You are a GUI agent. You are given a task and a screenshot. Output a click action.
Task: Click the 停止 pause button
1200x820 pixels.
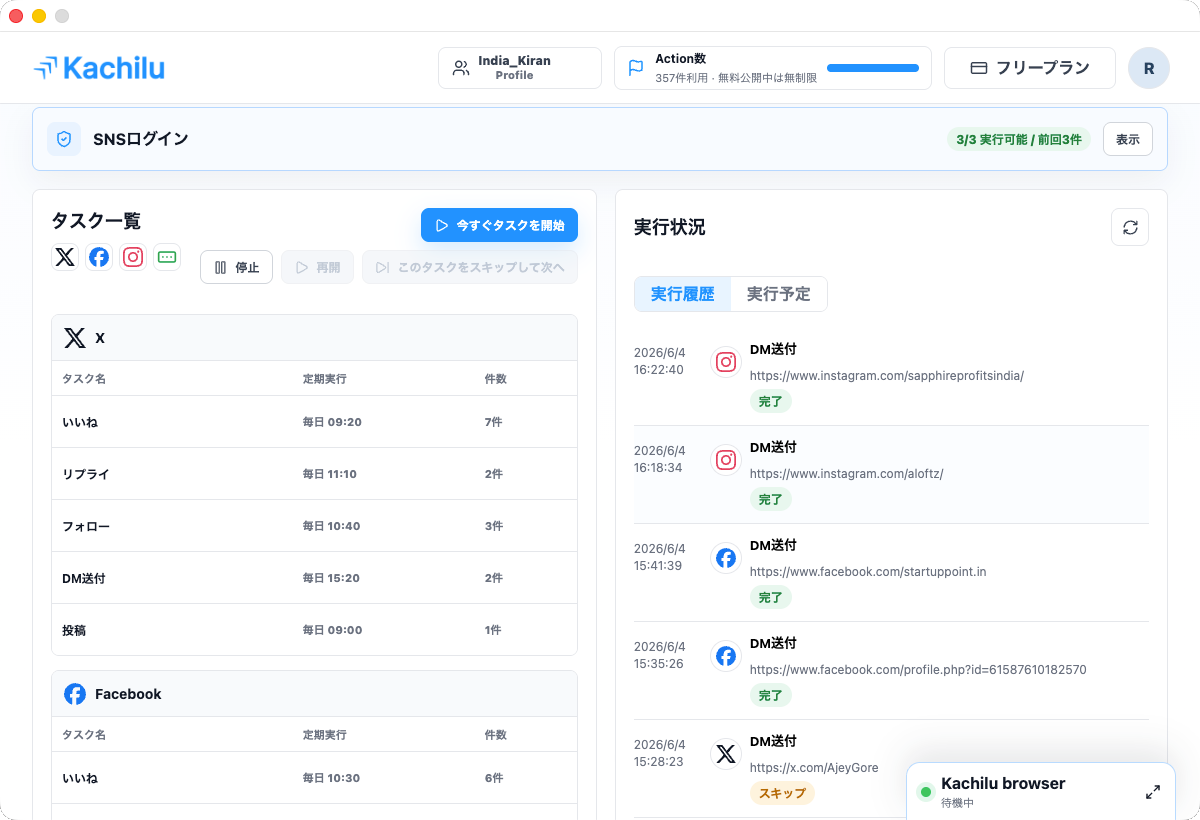click(236, 267)
